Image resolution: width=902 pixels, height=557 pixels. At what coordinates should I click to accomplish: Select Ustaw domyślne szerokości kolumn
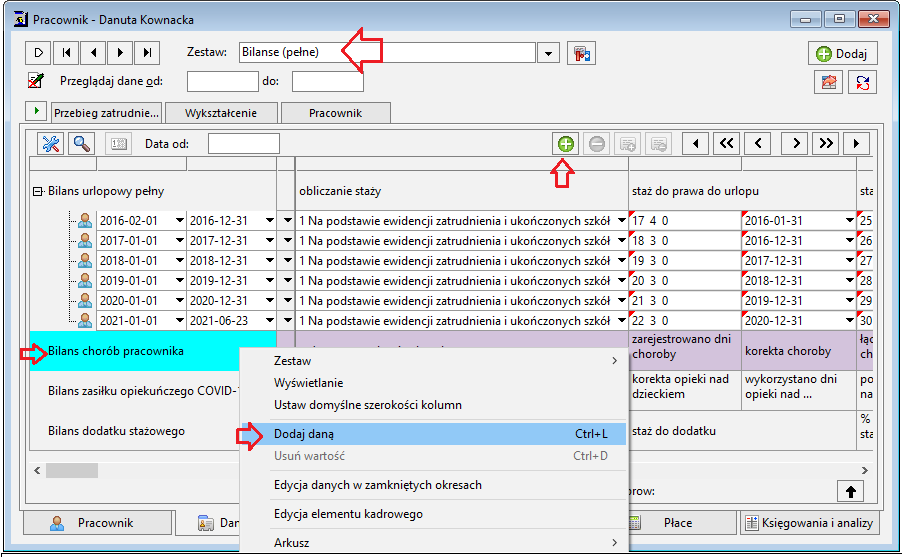tap(433, 405)
